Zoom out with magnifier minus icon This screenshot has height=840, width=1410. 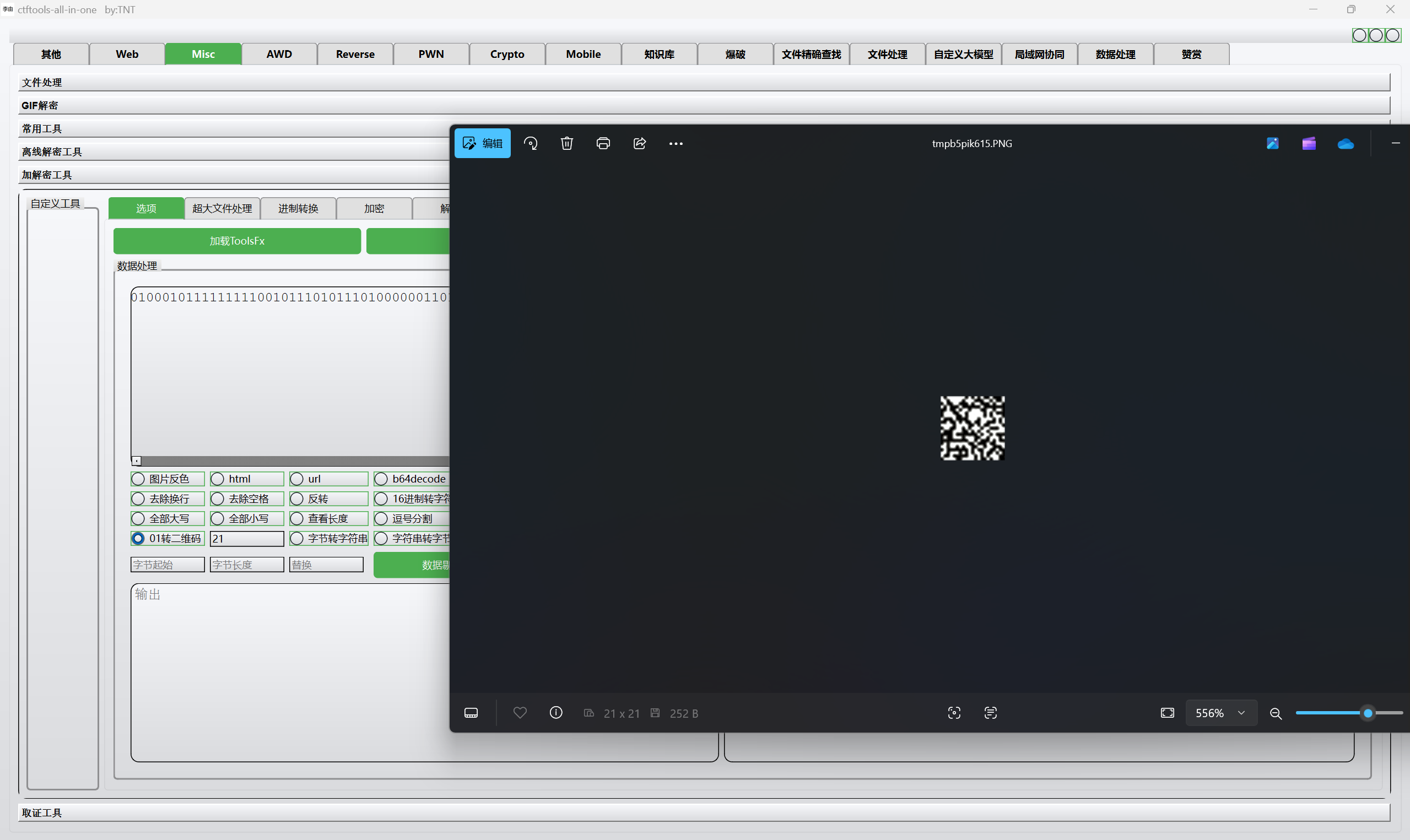1276,713
